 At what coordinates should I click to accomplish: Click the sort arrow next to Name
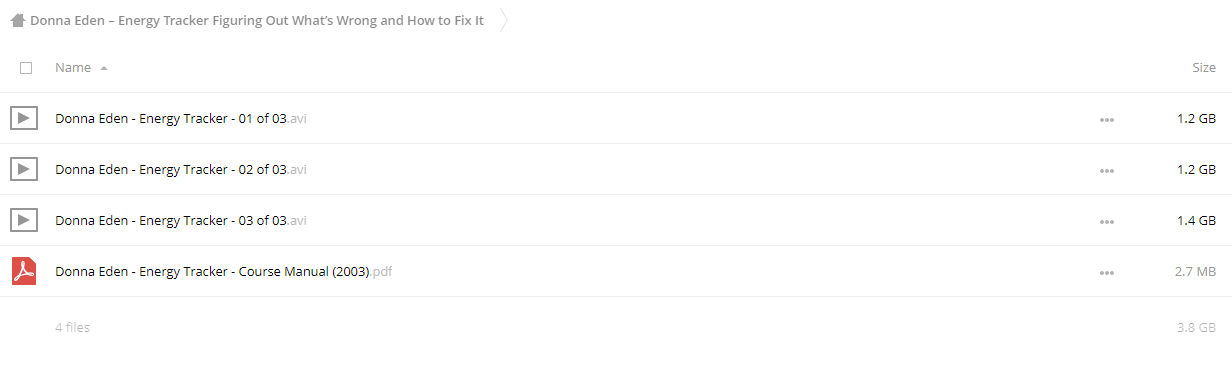pyautogui.click(x=104, y=68)
